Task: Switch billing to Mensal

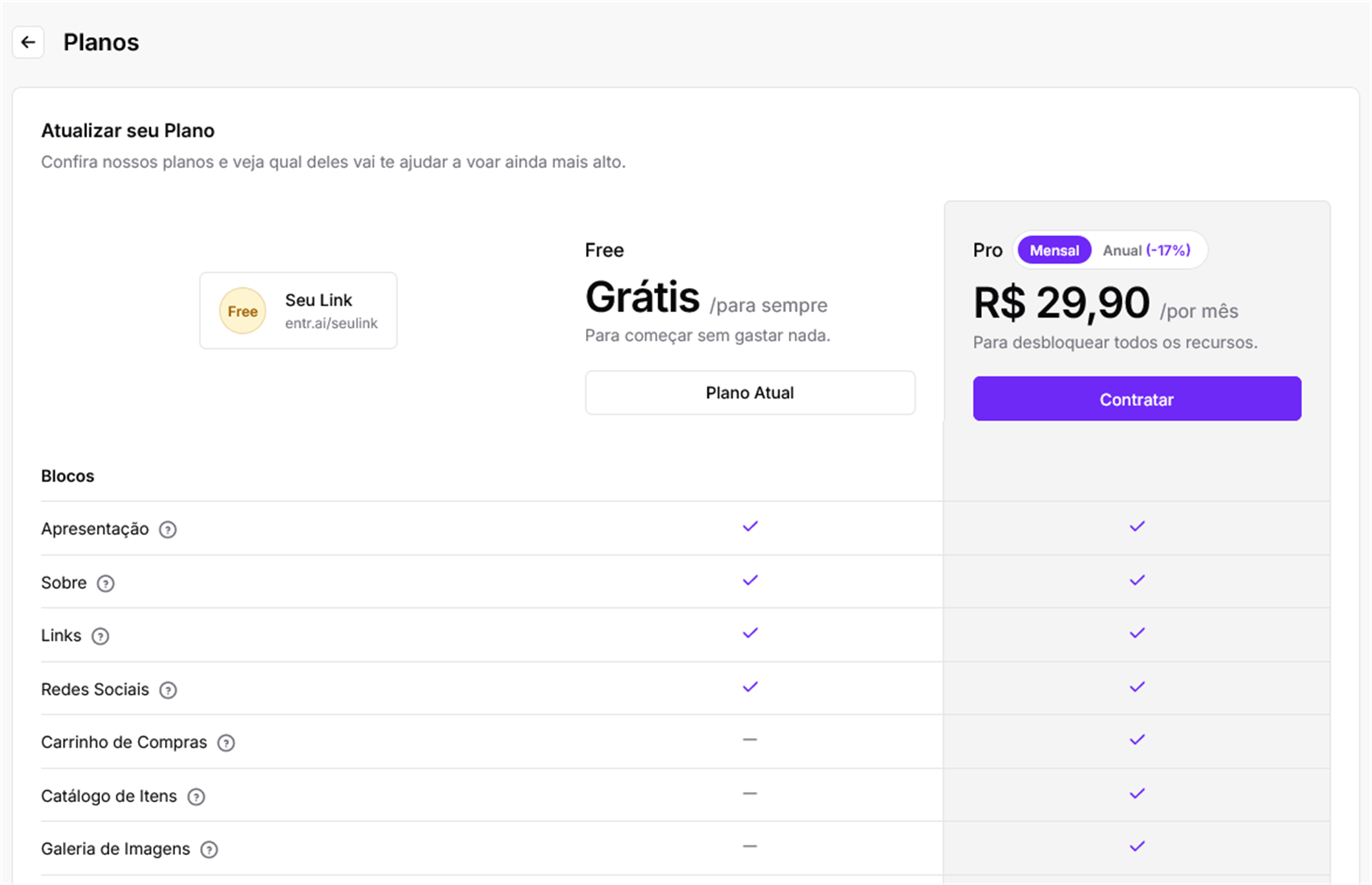Action: pyautogui.click(x=1054, y=251)
